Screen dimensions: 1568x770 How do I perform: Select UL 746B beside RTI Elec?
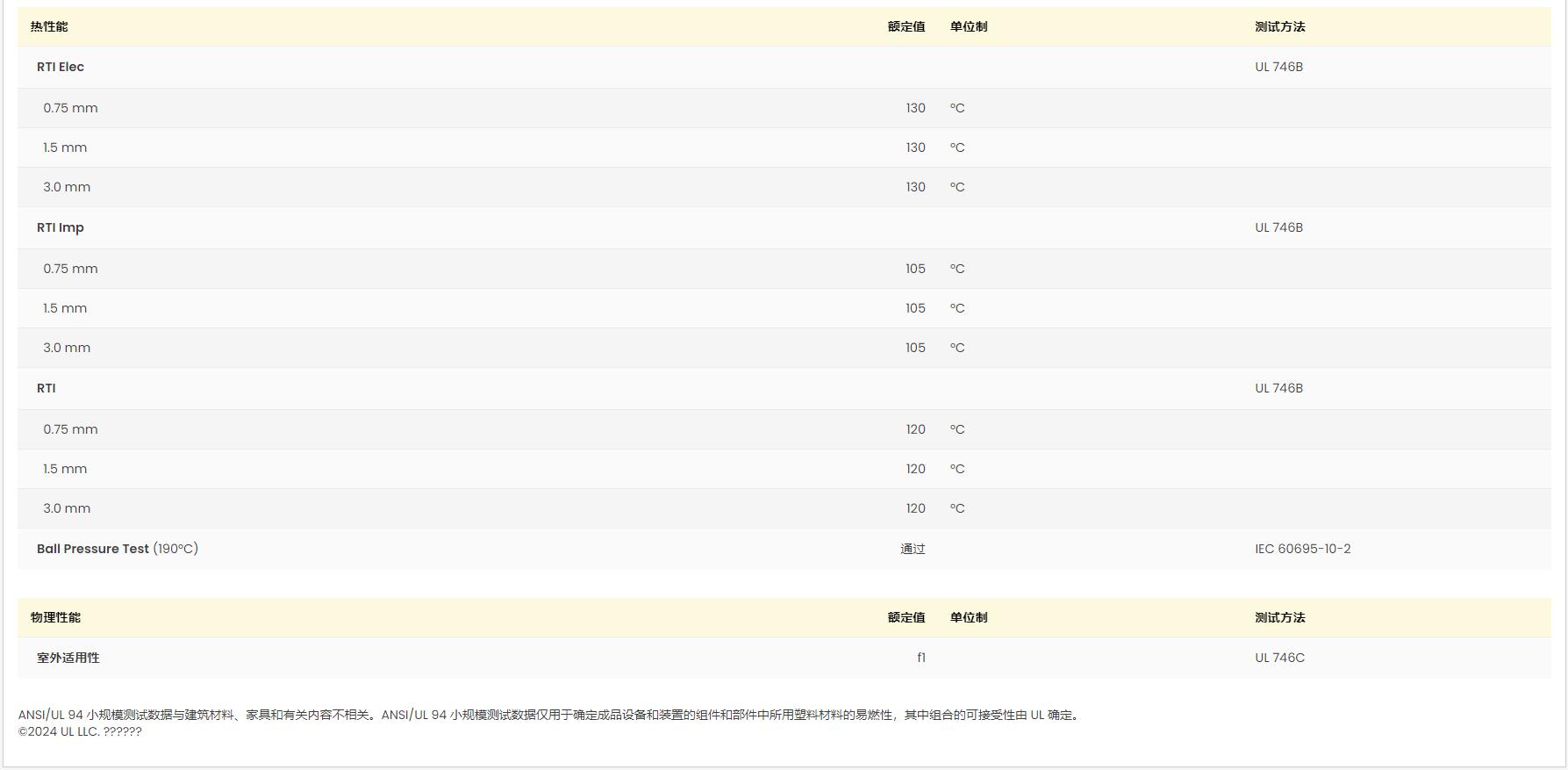point(1278,67)
